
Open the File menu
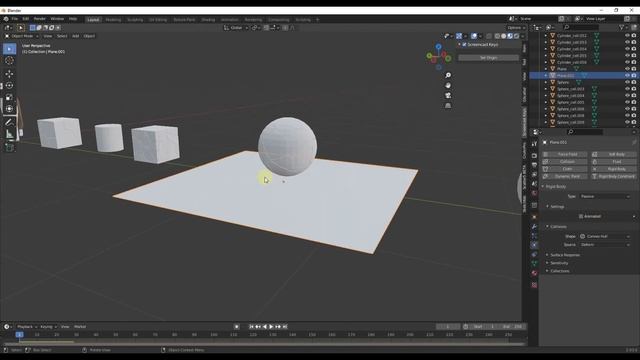[15, 19]
